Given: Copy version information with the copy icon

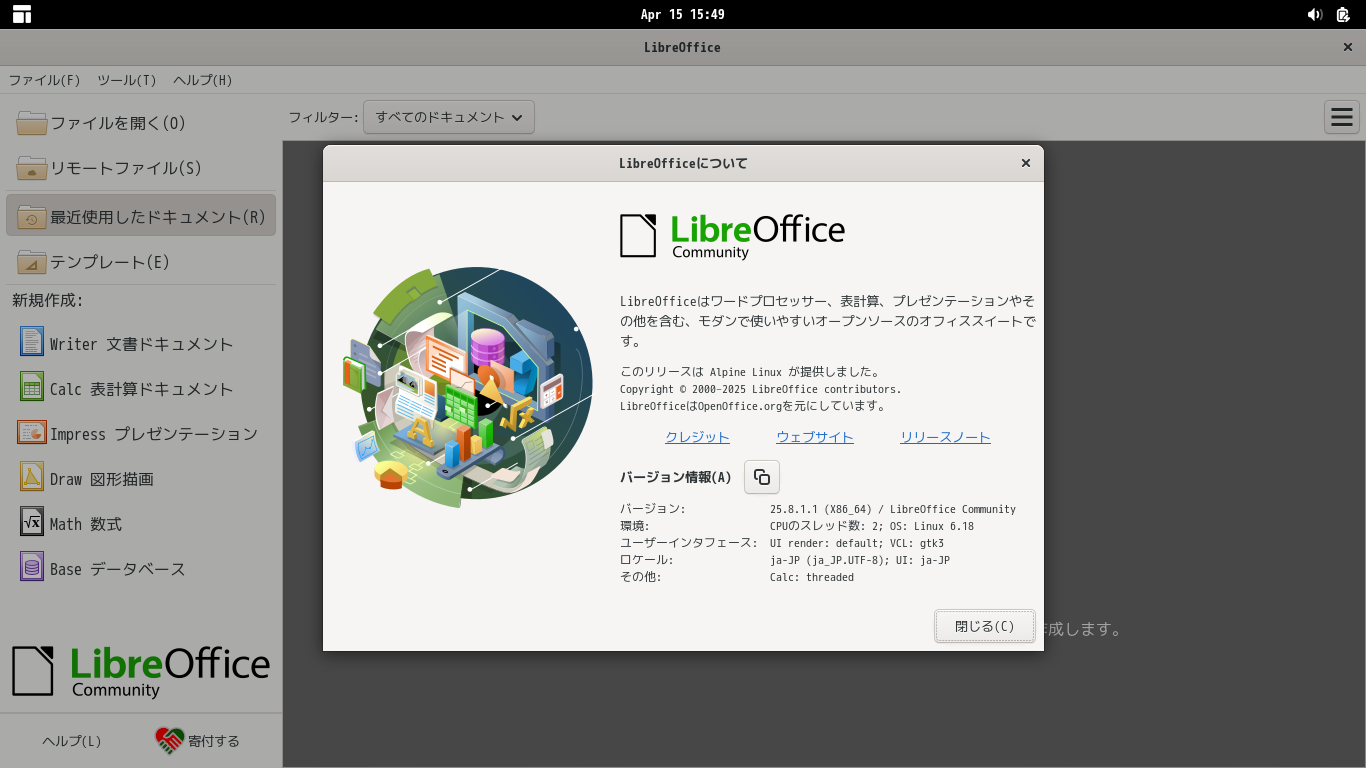Looking at the screenshot, I should point(762,477).
